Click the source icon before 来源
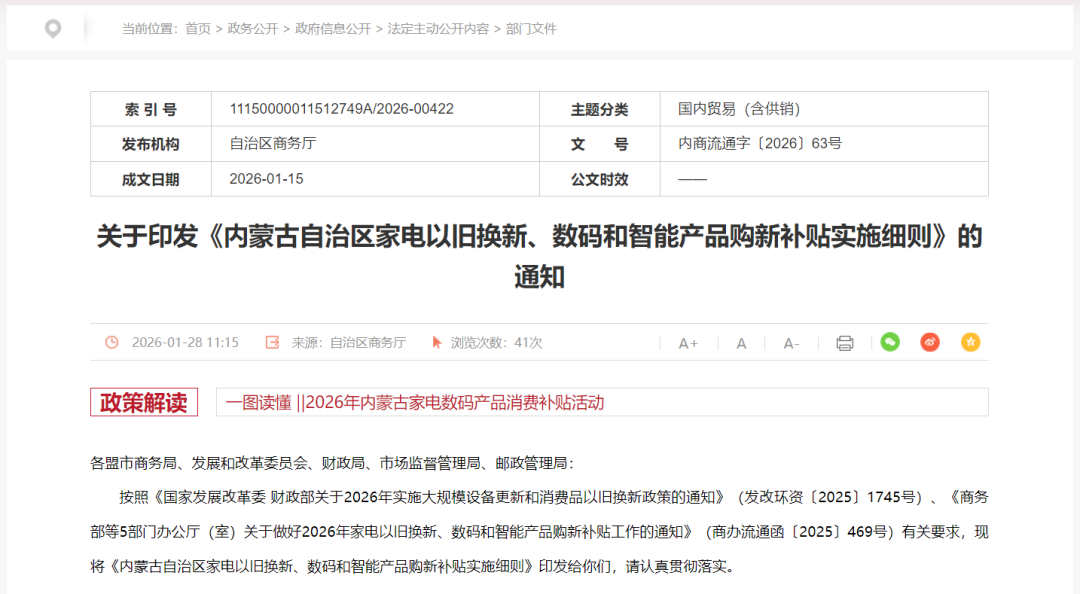This screenshot has height=594, width=1080. pos(272,342)
